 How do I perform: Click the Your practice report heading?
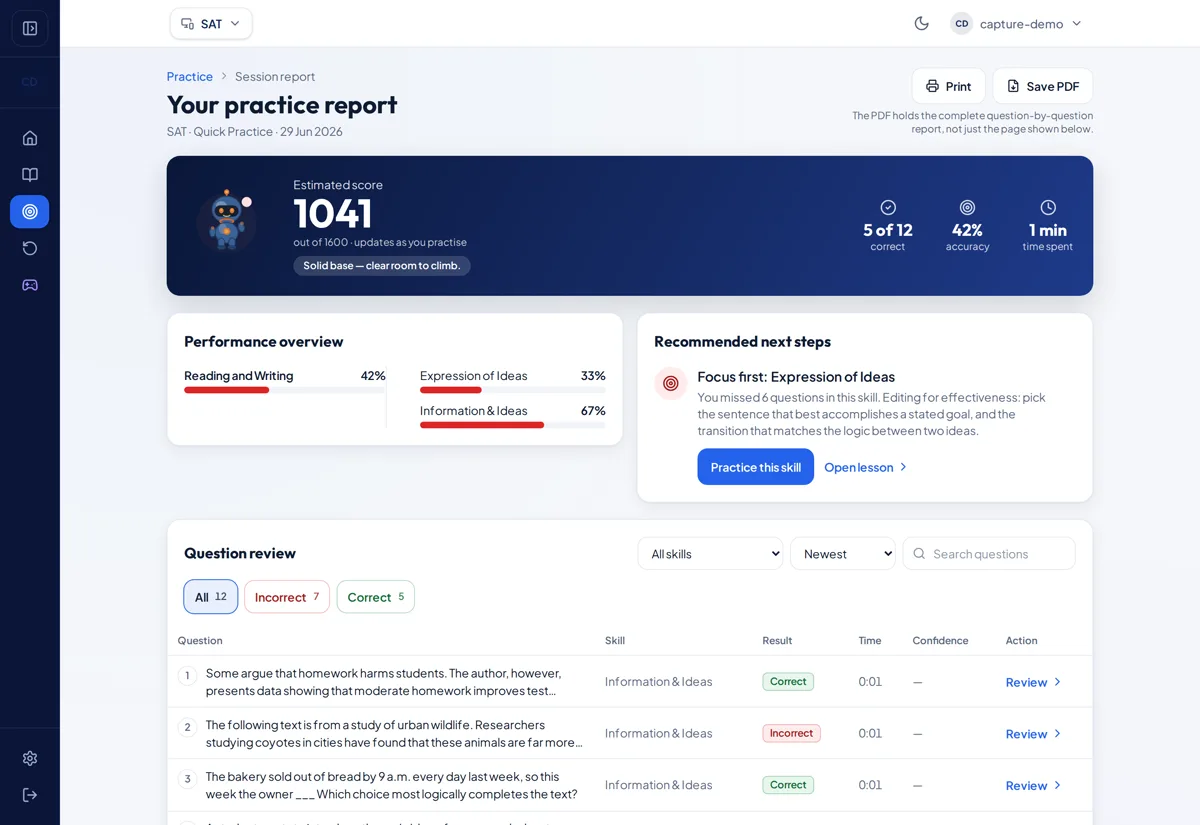[x=282, y=104]
